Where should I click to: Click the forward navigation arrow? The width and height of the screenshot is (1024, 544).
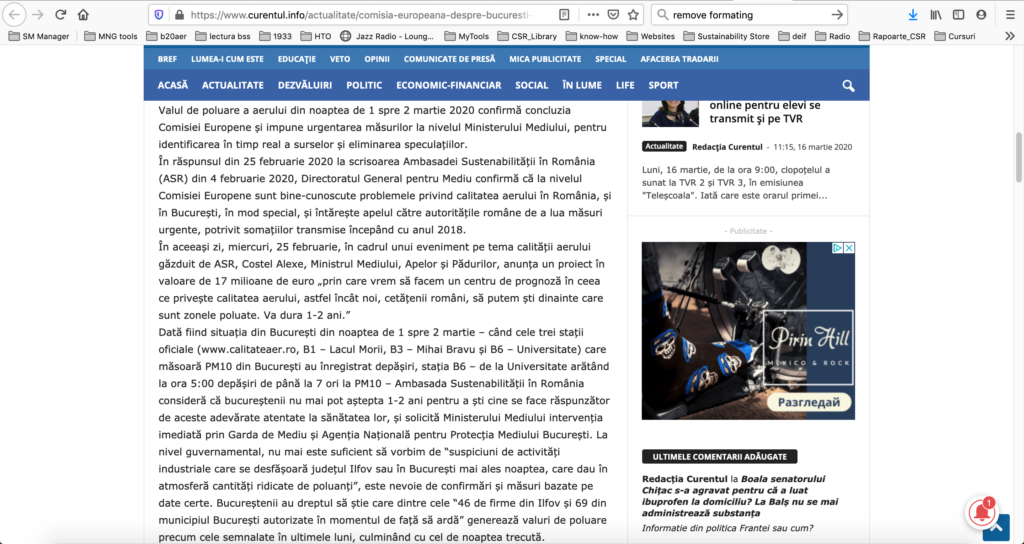(38, 14)
